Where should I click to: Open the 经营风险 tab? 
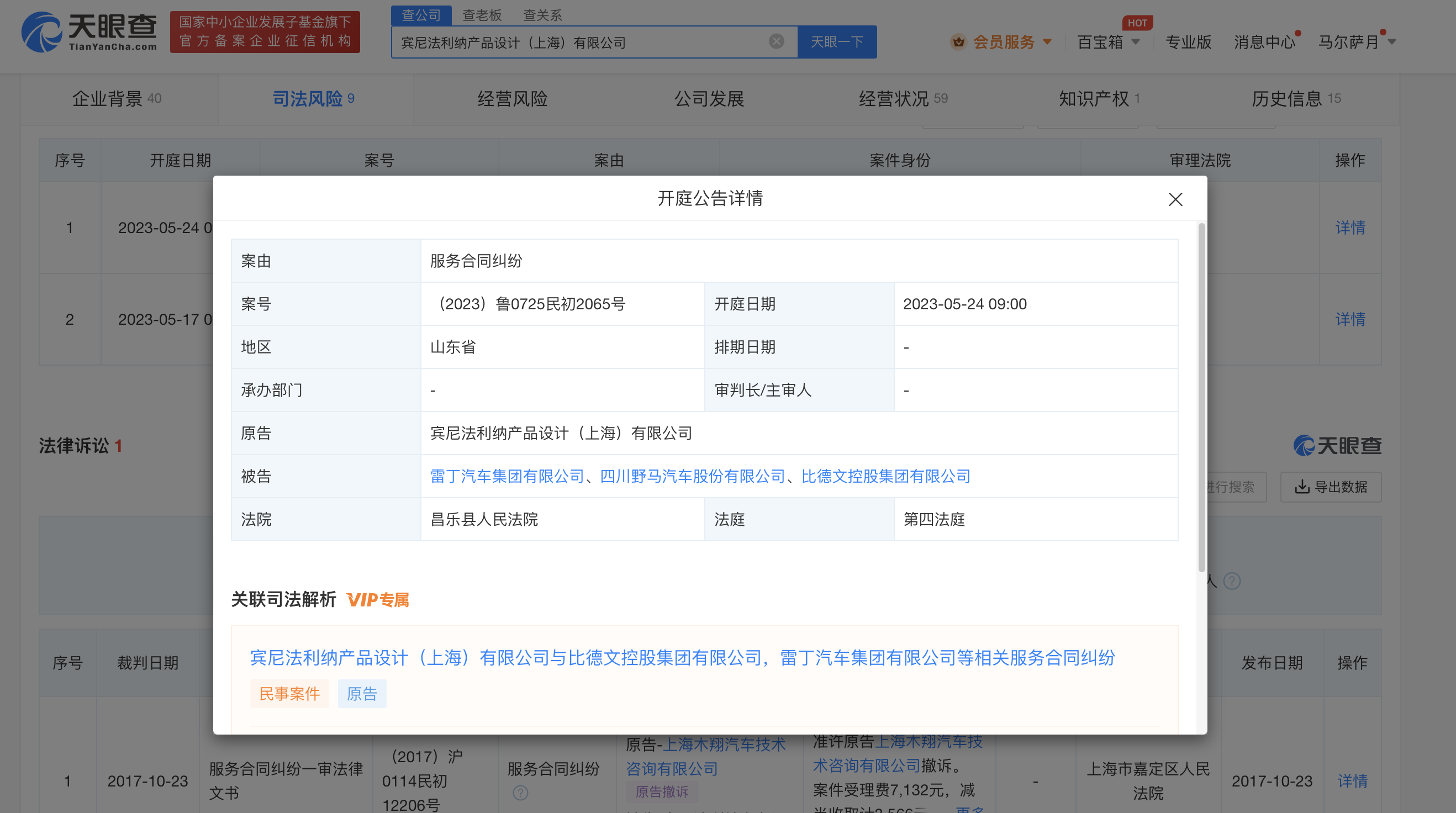tap(512, 99)
